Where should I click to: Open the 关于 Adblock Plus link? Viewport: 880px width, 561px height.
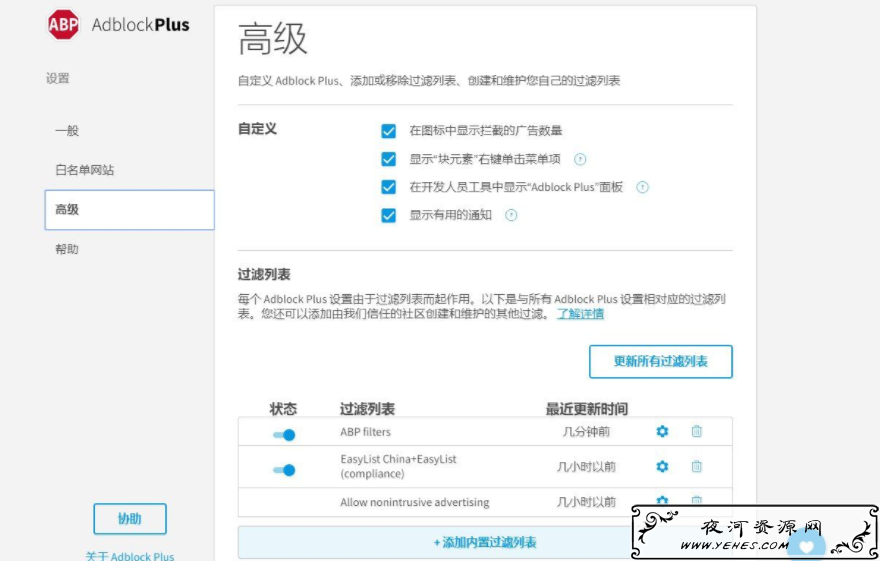tap(130, 557)
